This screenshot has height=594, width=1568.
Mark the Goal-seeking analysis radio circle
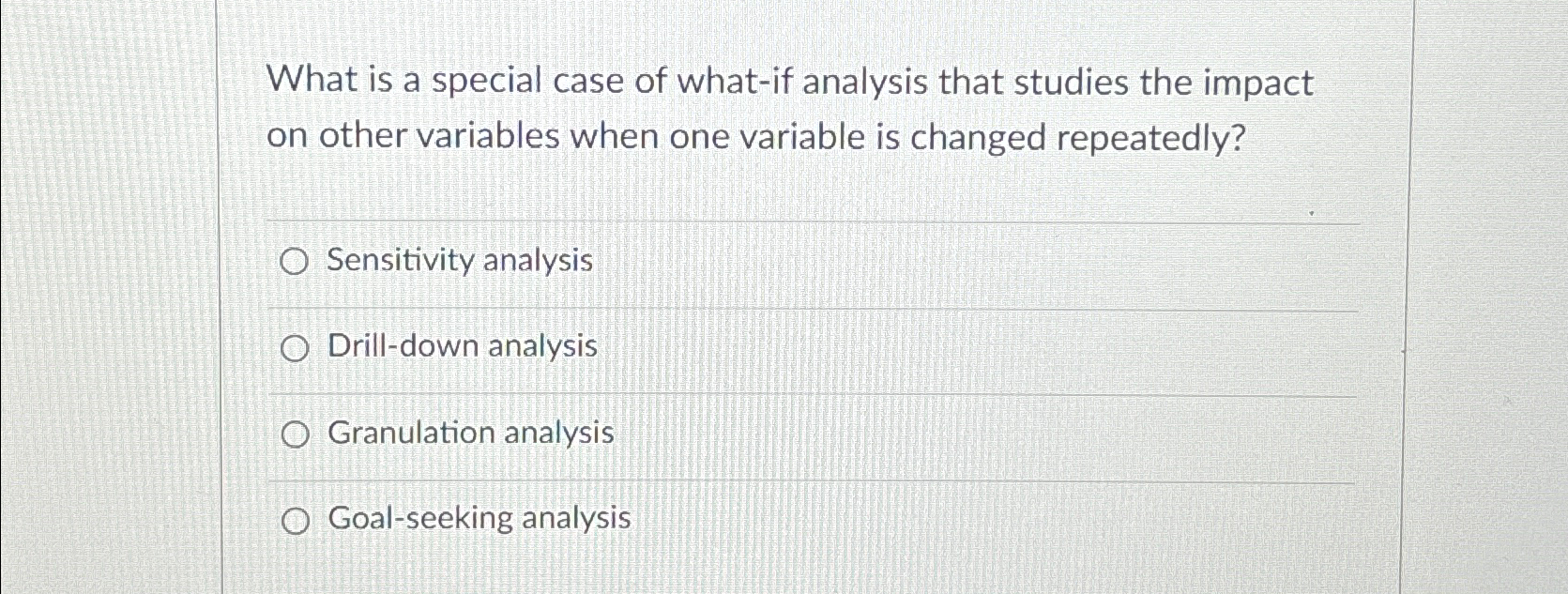click(296, 522)
